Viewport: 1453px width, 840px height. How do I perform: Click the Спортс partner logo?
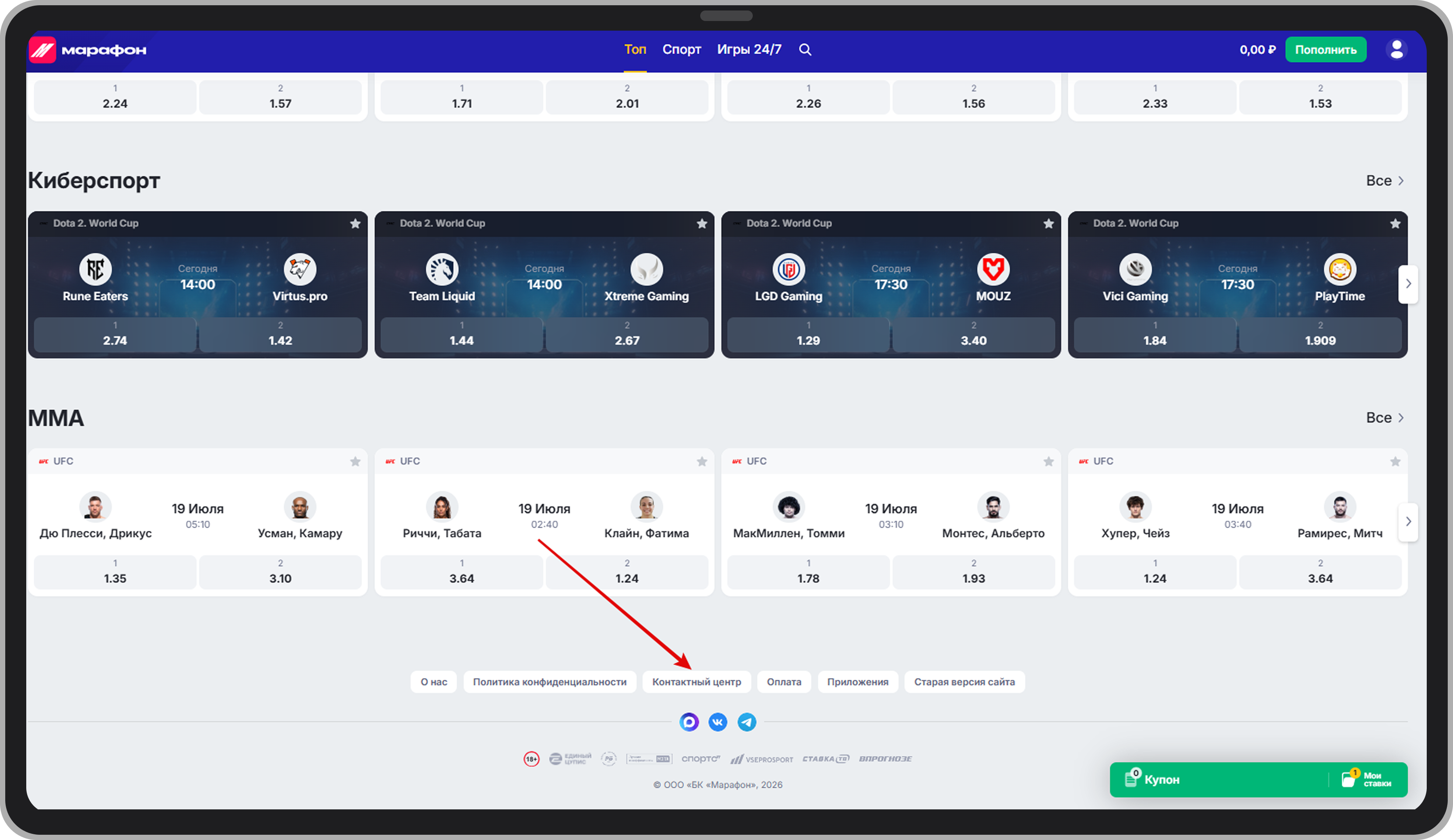click(x=701, y=759)
